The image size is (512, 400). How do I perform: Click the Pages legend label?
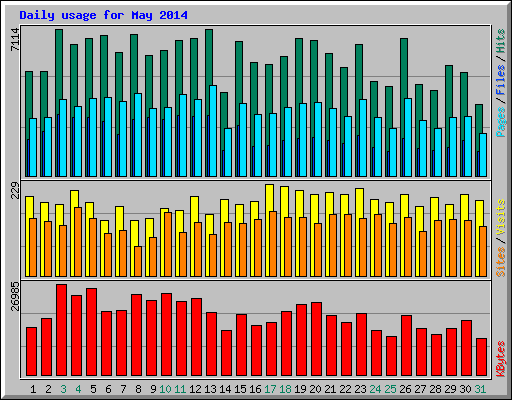pos(501,122)
